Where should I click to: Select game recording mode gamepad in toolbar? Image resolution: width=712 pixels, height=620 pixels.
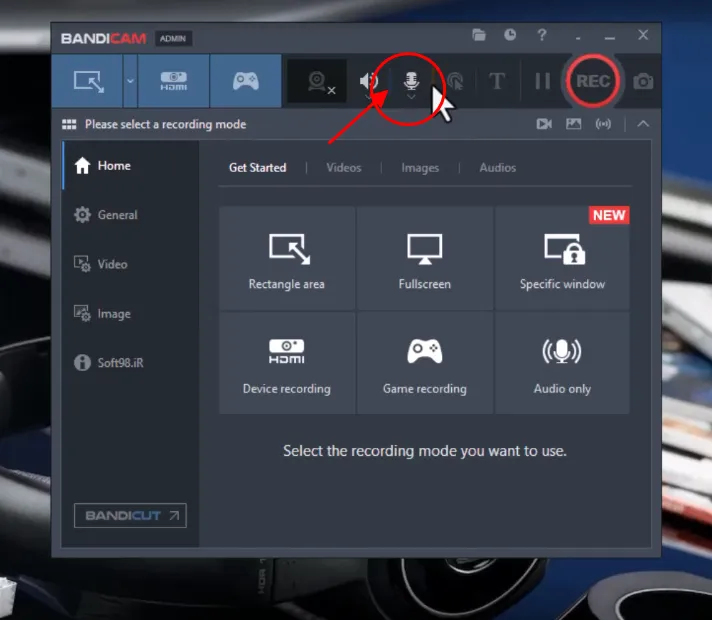pos(246,81)
